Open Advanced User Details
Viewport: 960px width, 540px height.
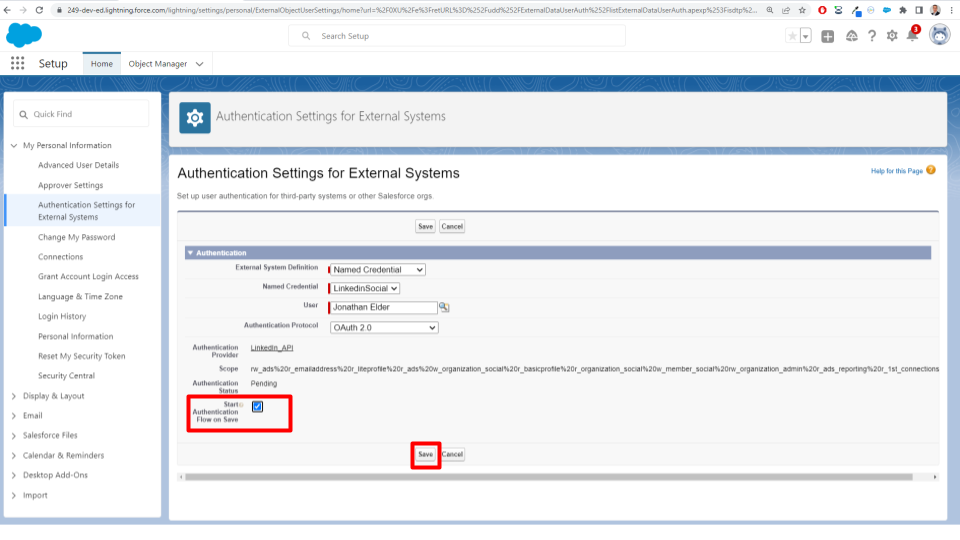[x=78, y=165]
